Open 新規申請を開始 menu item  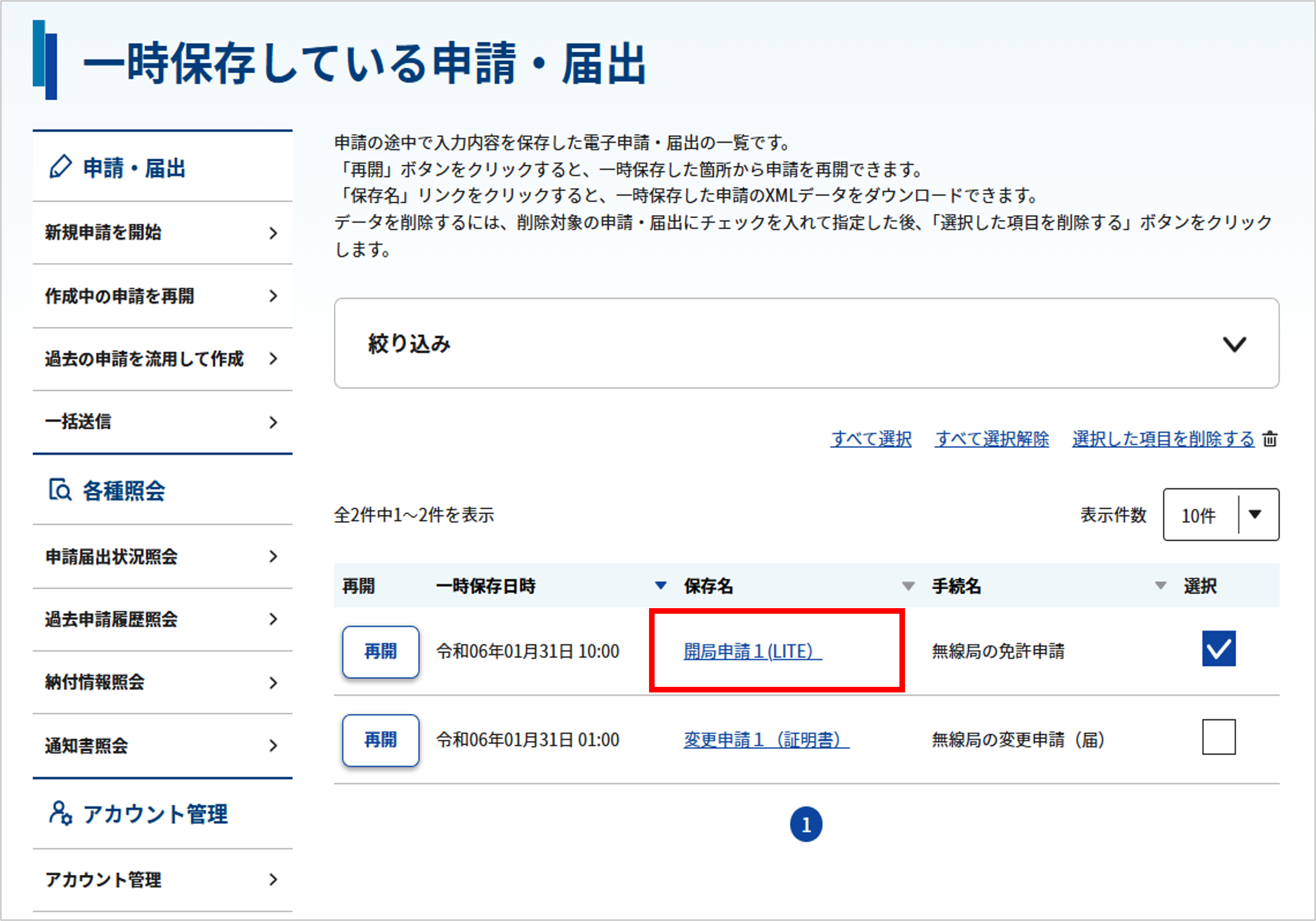[x=162, y=233]
